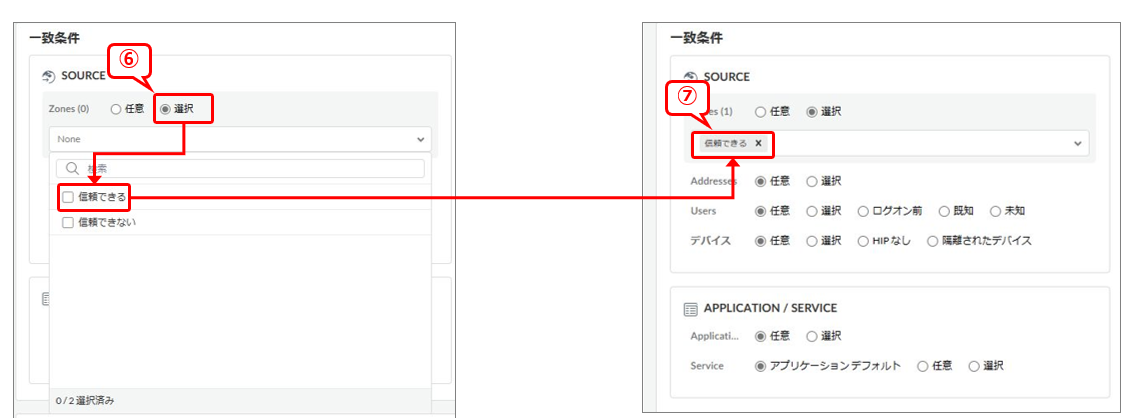Click the SOURCE icon above Zones (0)
This screenshot has height=418, width=1138.
(49, 76)
